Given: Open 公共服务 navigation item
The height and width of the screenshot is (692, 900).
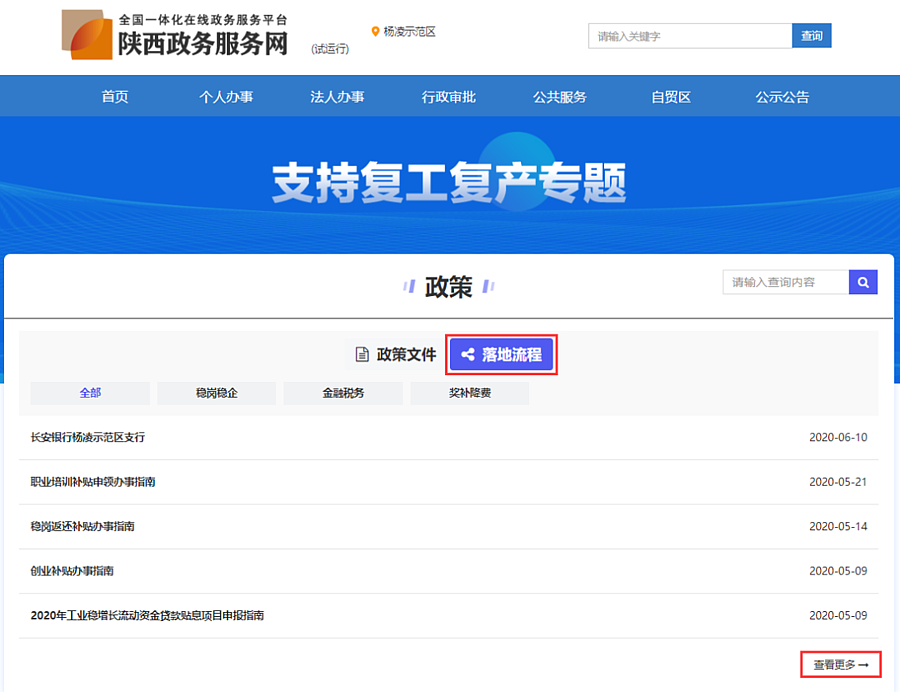Looking at the screenshot, I should 560,97.
